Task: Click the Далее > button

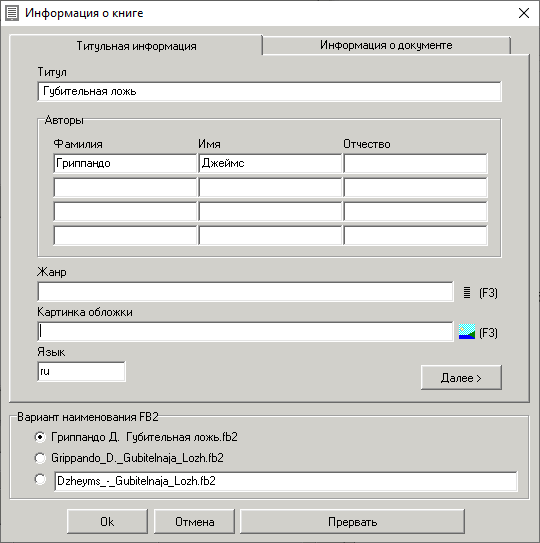Action: (461, 377)
